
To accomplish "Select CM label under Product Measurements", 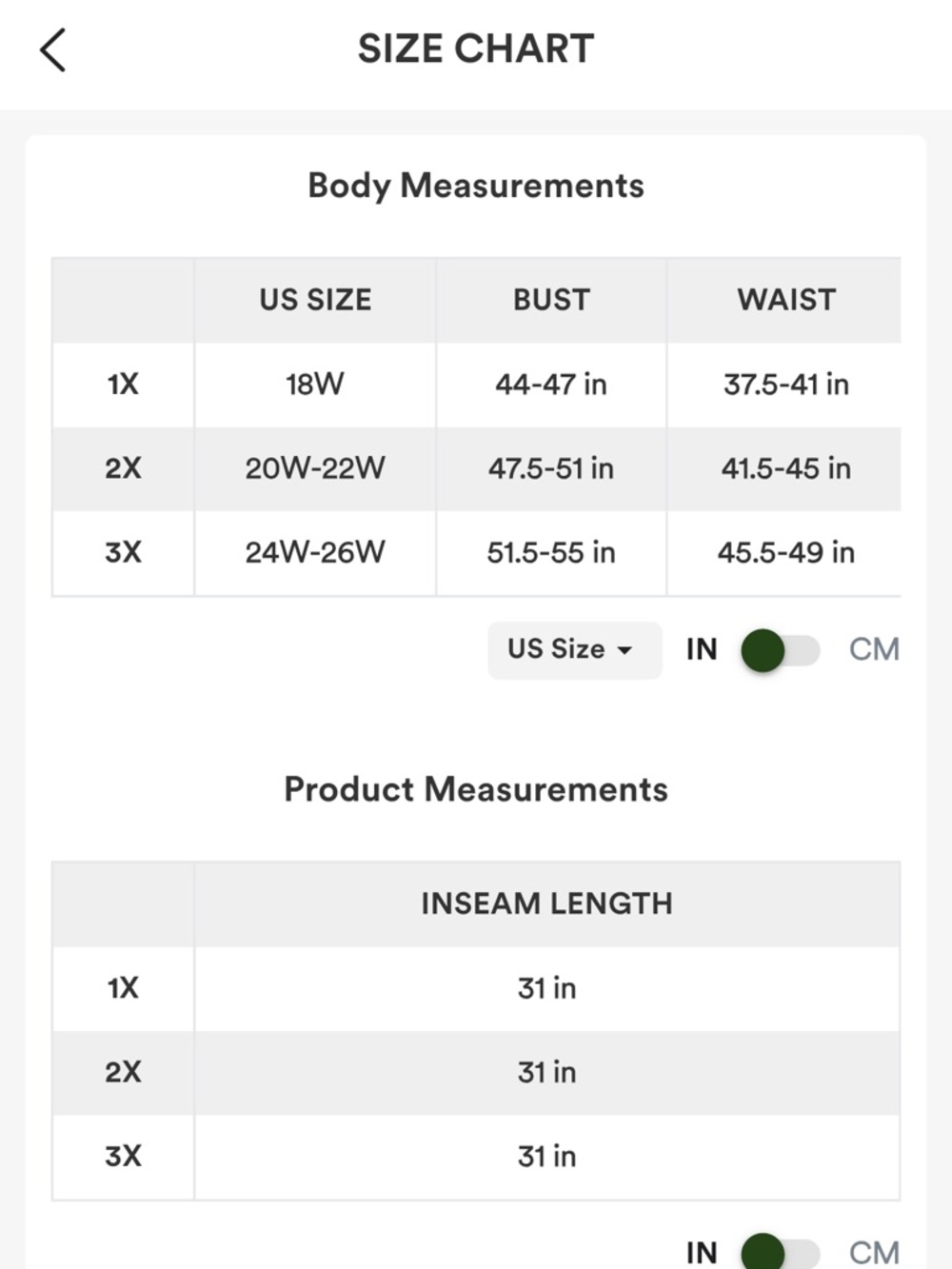I will tap(874, 1252).
